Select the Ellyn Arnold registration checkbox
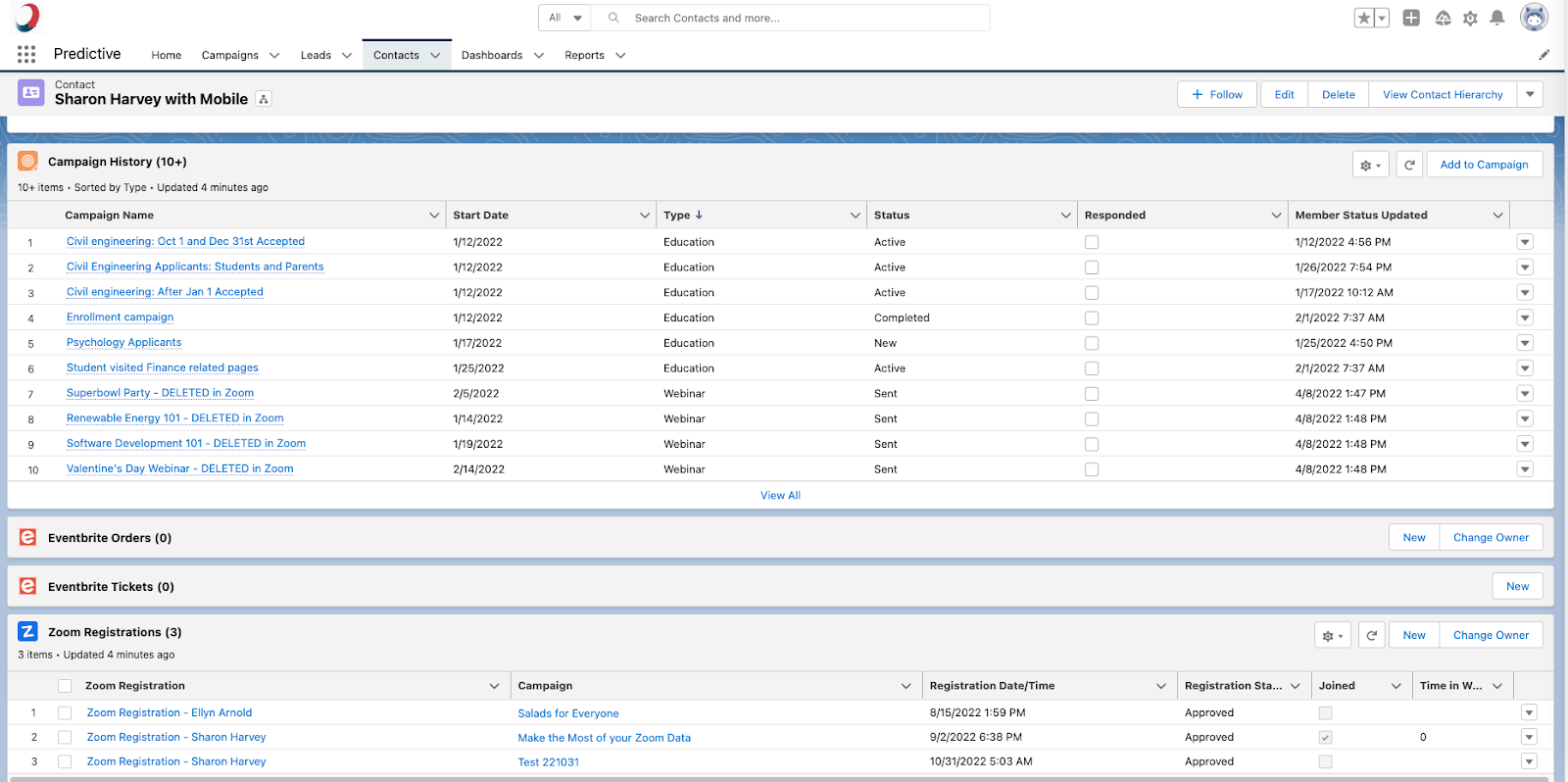The height and width of the screenshot is (782, 1568). [65, 713]
